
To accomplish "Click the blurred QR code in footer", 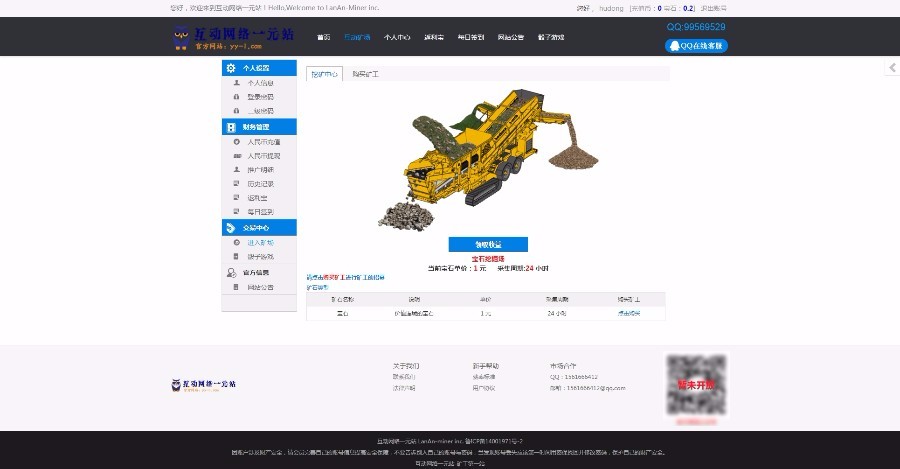I will [696, 385].
